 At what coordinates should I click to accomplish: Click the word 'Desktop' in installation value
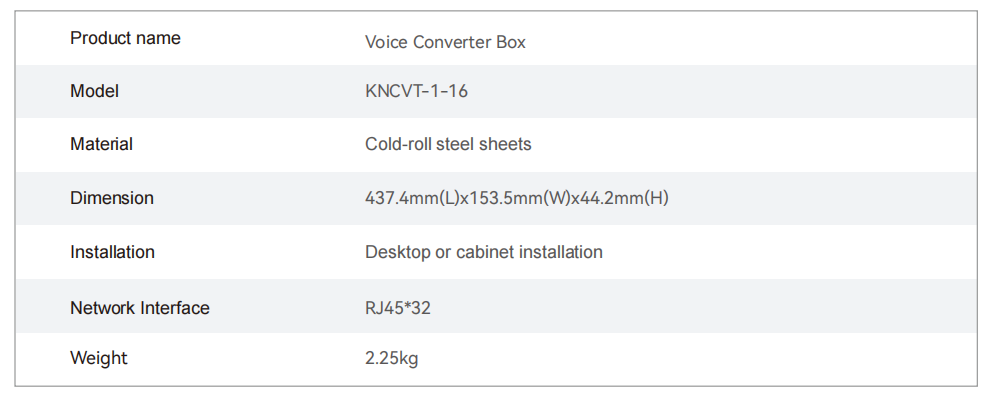pyautogui.click(x=397, y=252)
